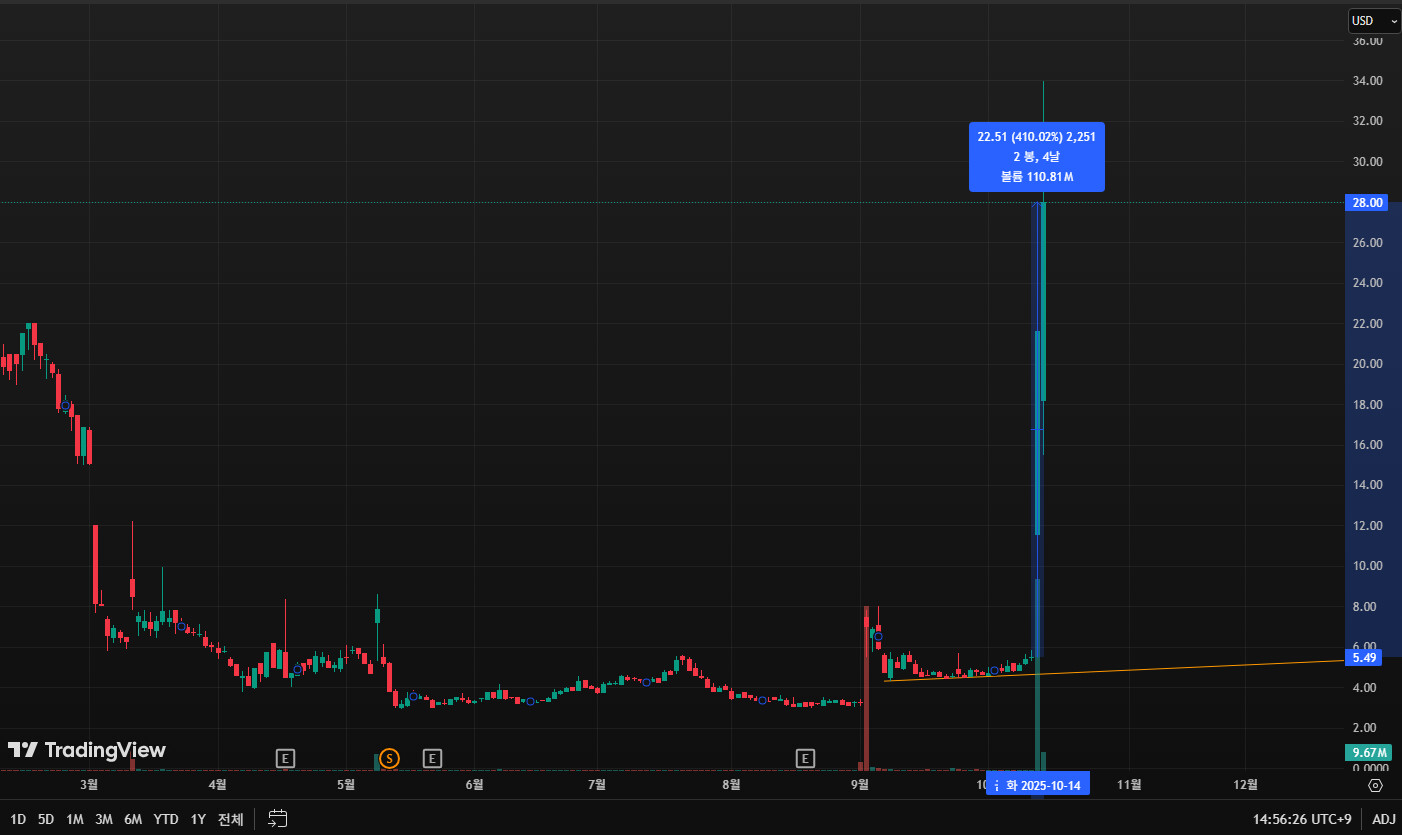Choose the 6M time range
This screenshot has height=835, width=1402.
(x=133, y=819)
